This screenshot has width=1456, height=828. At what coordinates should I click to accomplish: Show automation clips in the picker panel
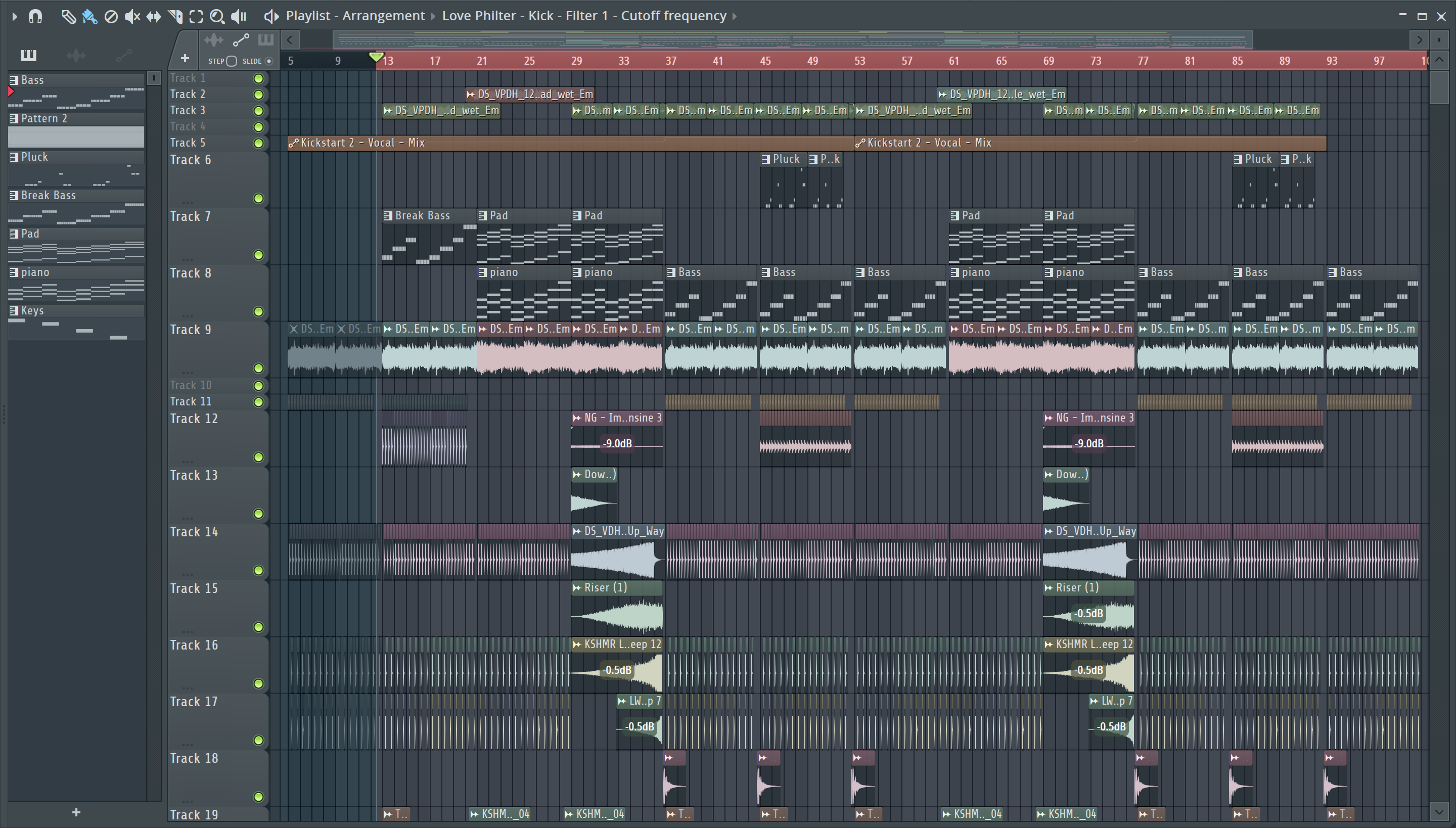[x=123, y=55]
